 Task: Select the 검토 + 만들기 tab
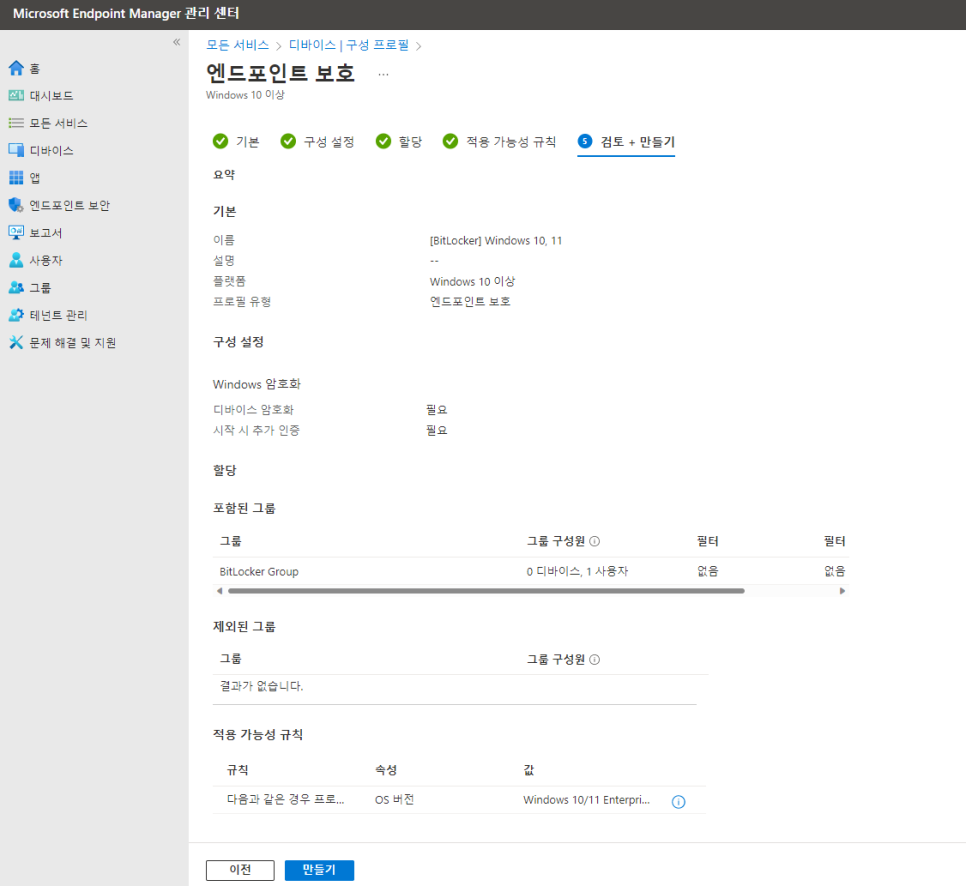pos(626,142)
